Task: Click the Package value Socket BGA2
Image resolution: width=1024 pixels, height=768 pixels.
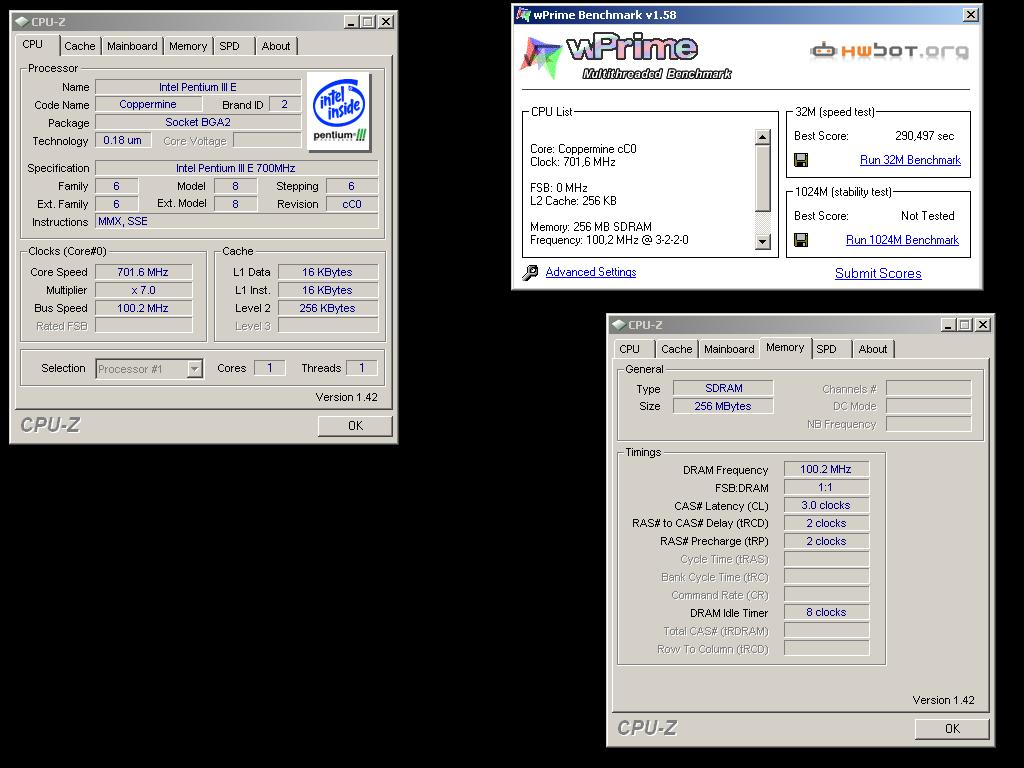Action: 198,122
